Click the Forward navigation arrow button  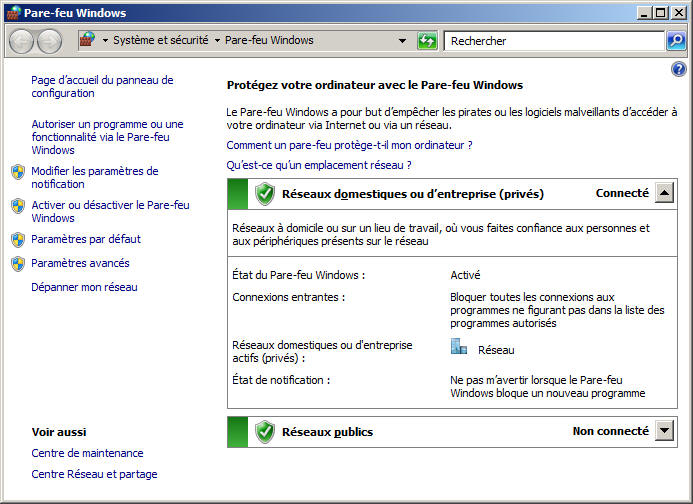point(49,42)
